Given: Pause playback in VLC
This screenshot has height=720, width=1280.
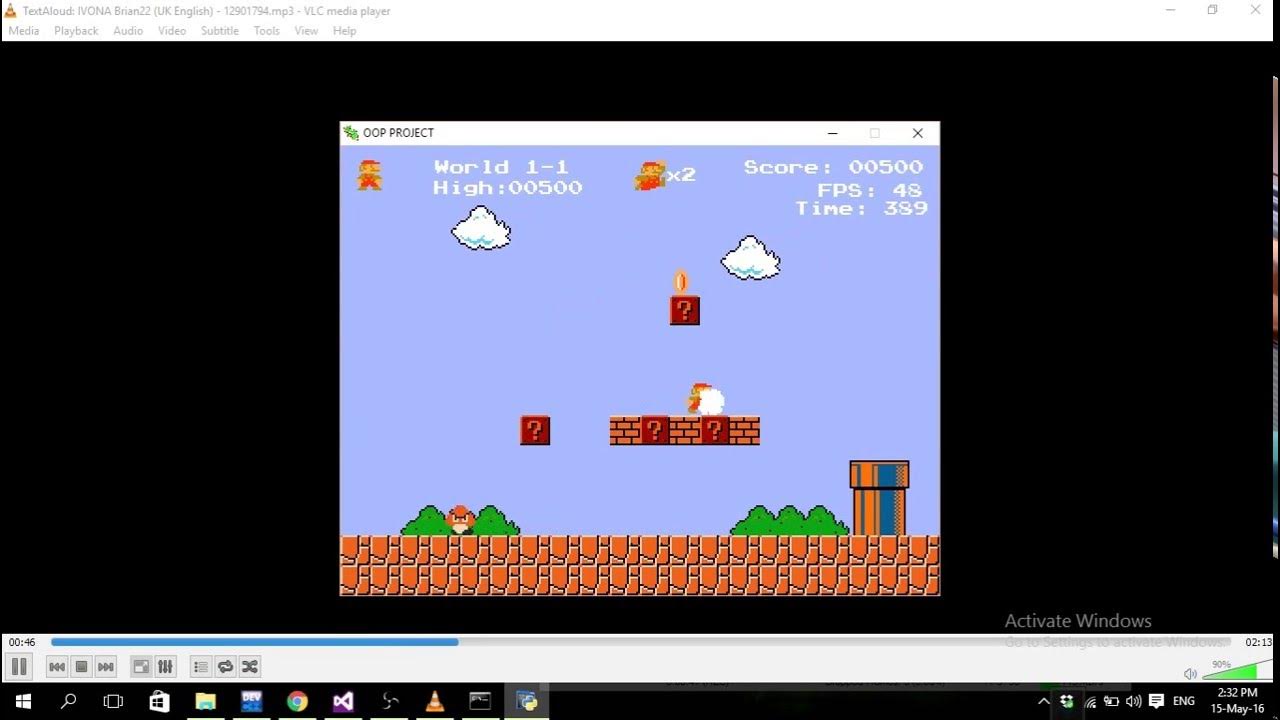Looking at the screenshot, I should pyautogui.click(x=18, y=666).
